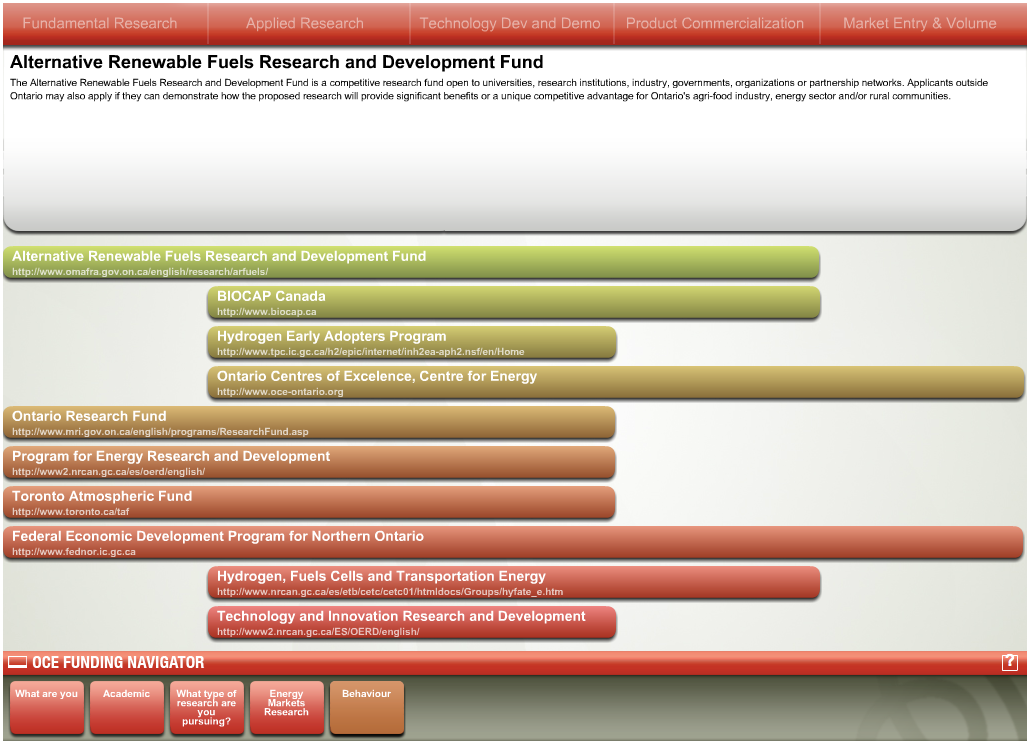Select Federal Economic Development Program for Northern Ontario
Screen dimensions: 1031x746
(x=514, y=543)
